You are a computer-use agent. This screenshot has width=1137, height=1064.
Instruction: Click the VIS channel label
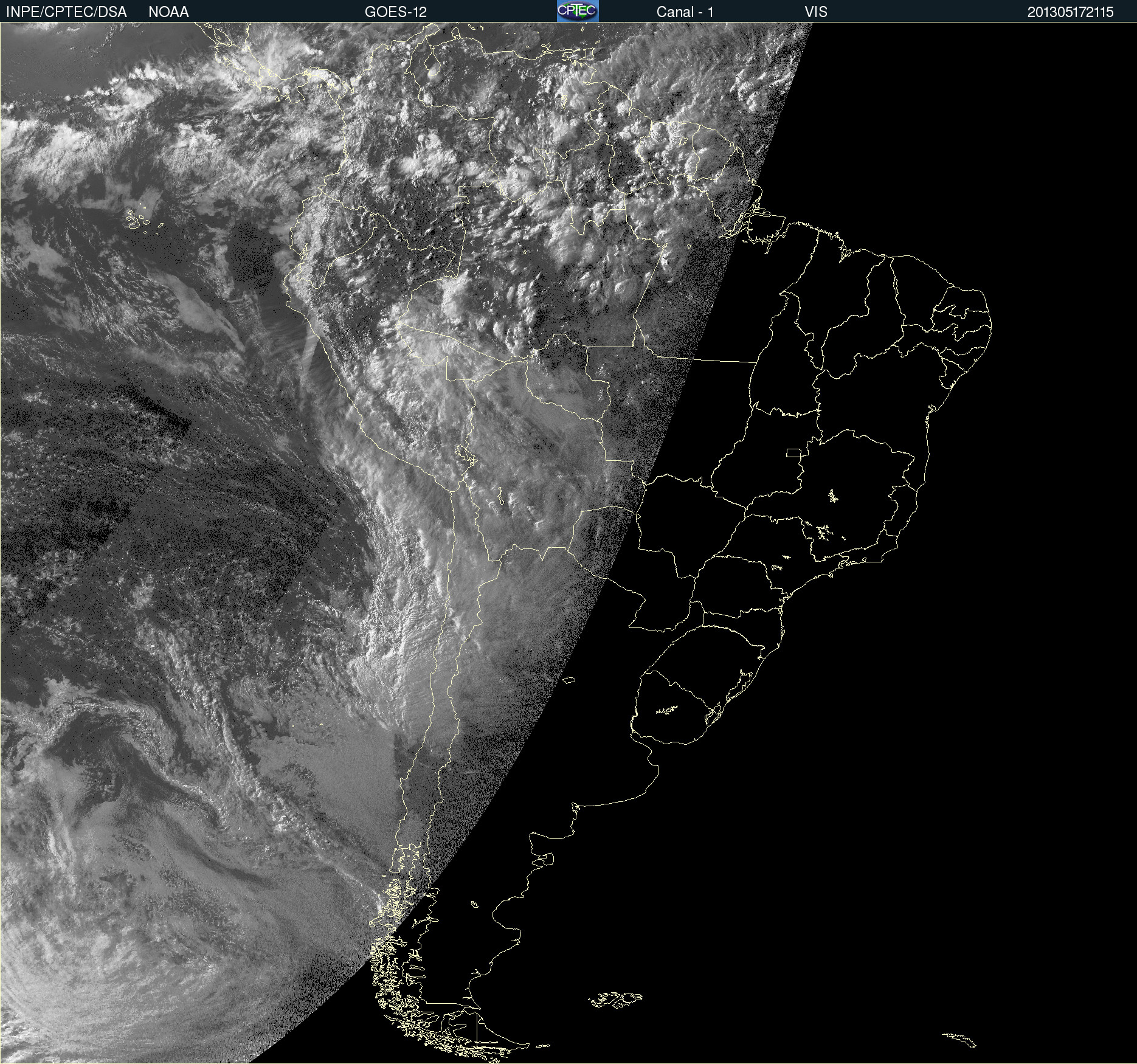point(816,12)
